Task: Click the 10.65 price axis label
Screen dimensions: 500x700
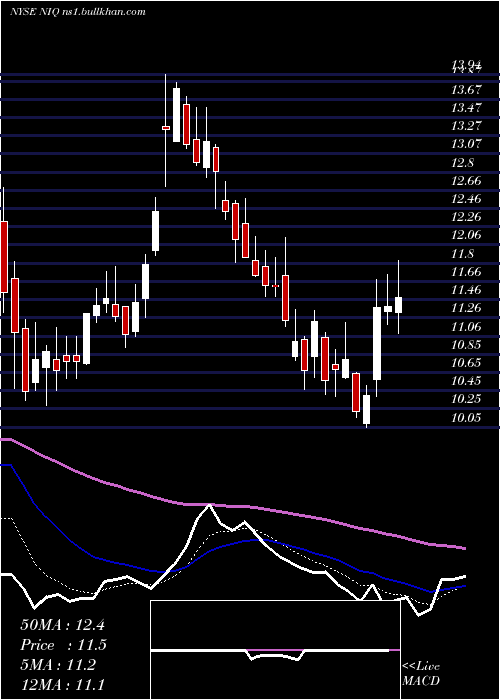Action: [x=467, y=363]
